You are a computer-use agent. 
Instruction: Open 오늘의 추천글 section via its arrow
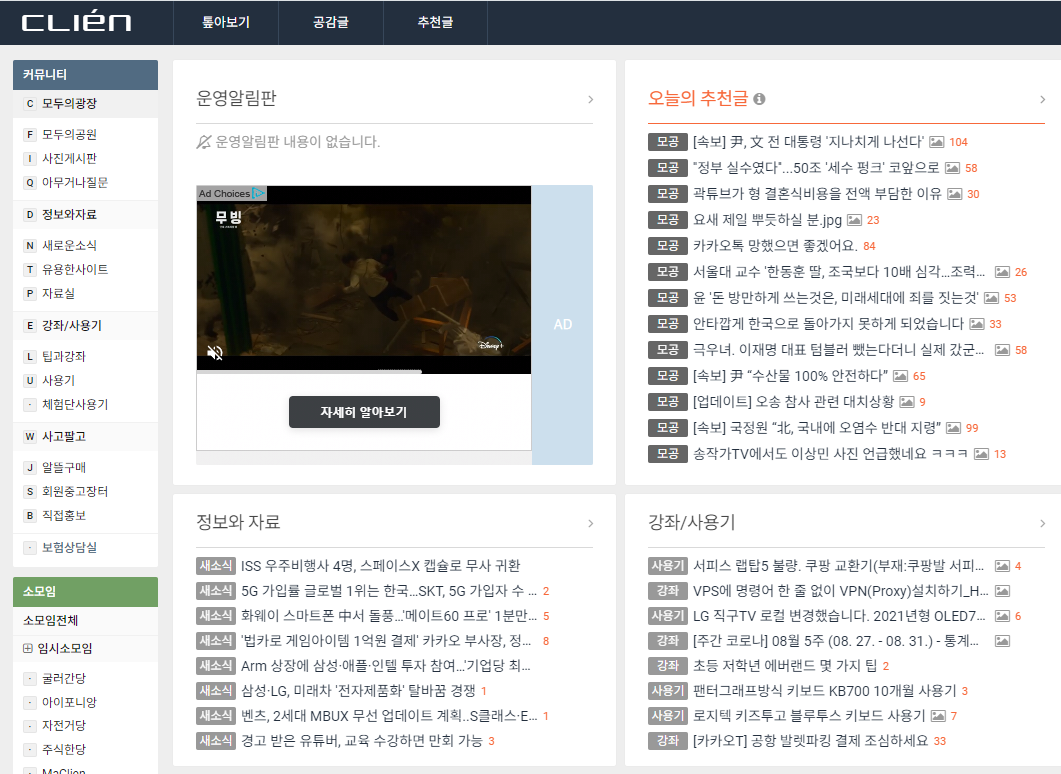(x=1043, y=99)
